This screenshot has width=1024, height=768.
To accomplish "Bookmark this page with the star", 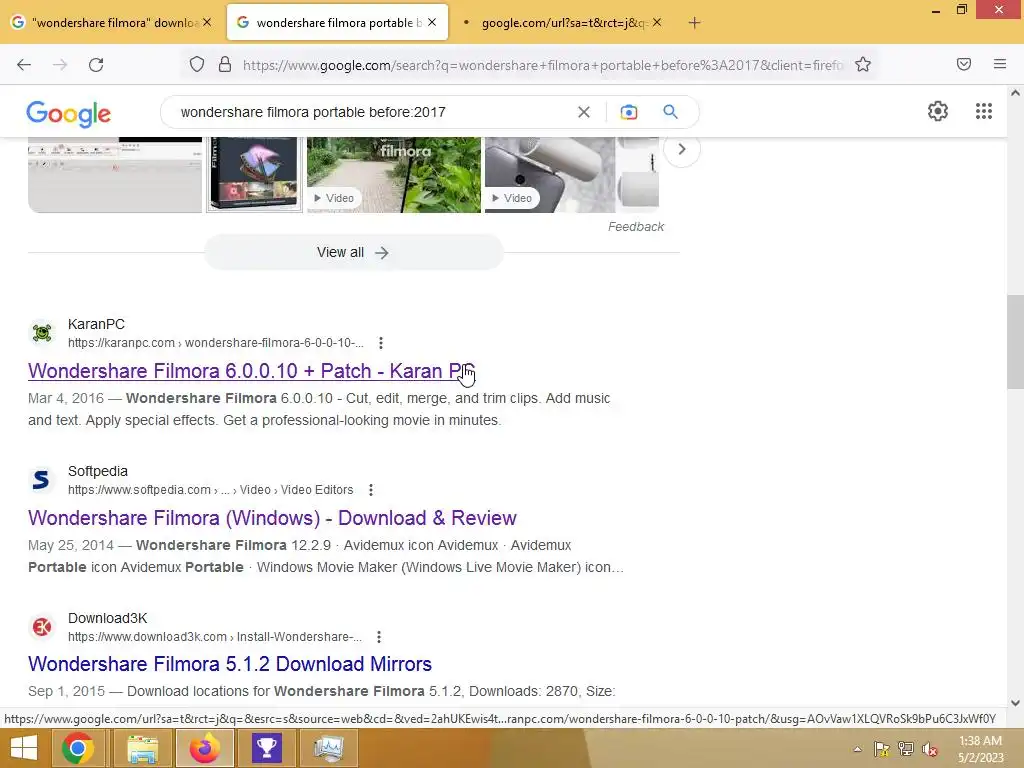I will pos(863,65).
